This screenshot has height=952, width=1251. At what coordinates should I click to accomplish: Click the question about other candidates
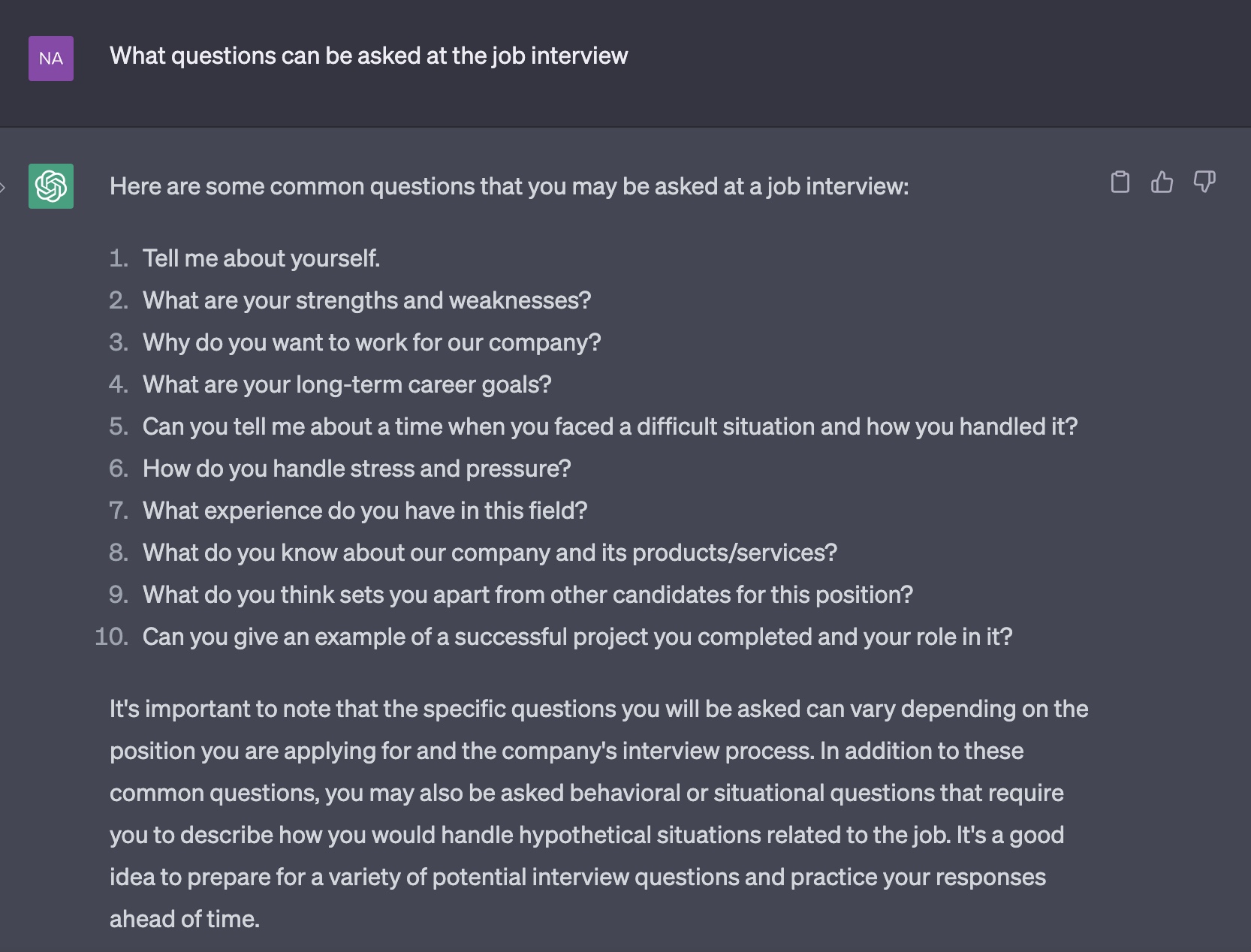(x=528, y=595)
